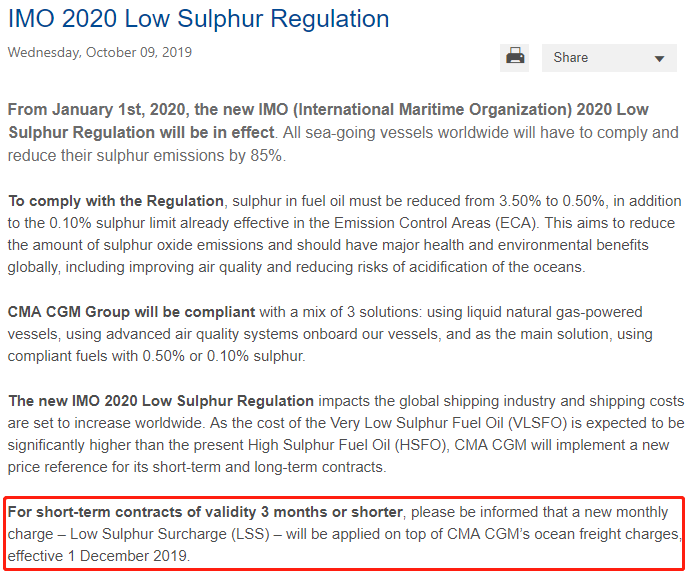Click the 'Emission Control Areas (ECA)' phrase
This screenshot has width=692, height=578.
click(435, 223)
